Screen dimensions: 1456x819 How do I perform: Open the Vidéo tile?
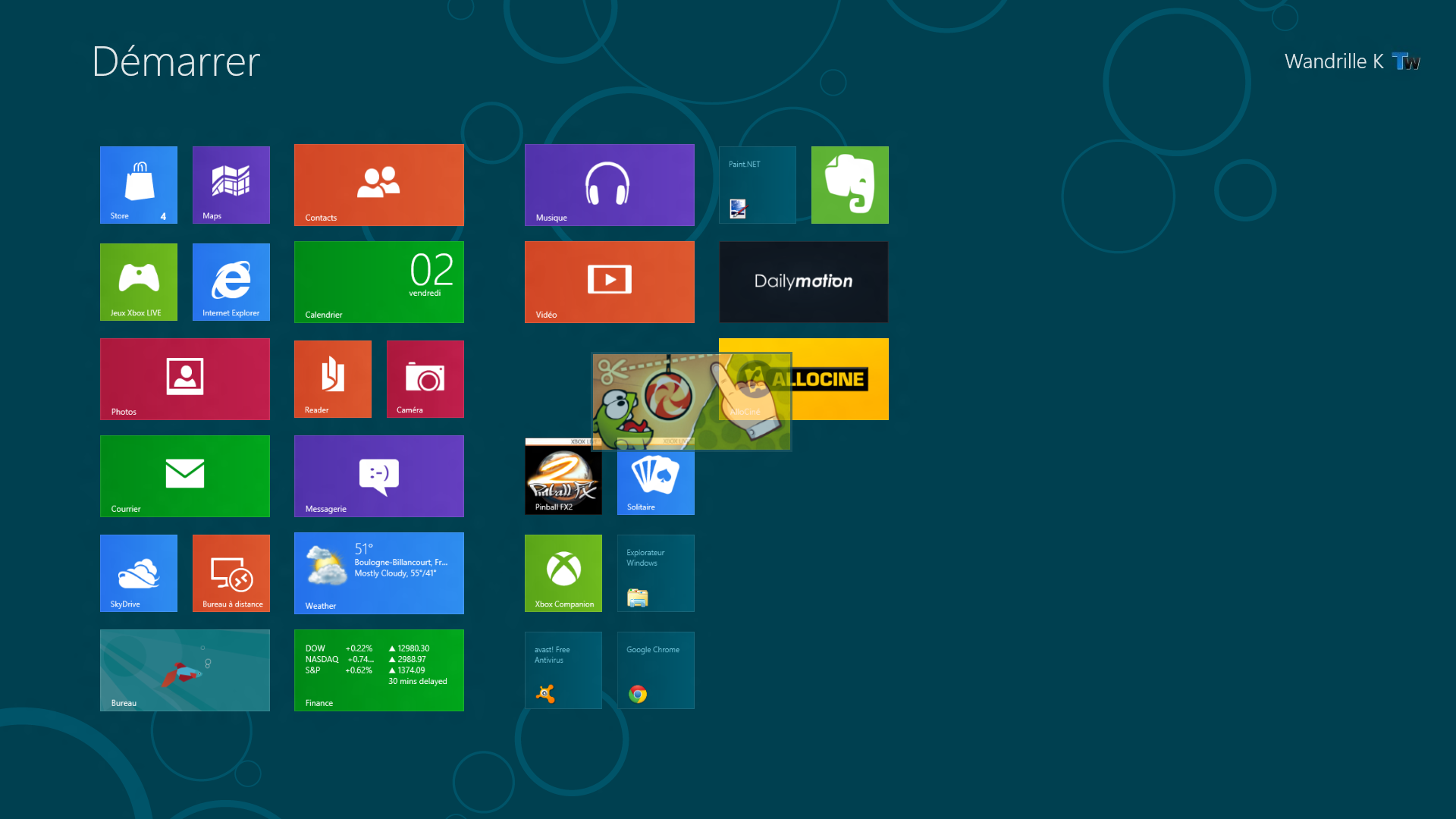click(x=610, y=282)
